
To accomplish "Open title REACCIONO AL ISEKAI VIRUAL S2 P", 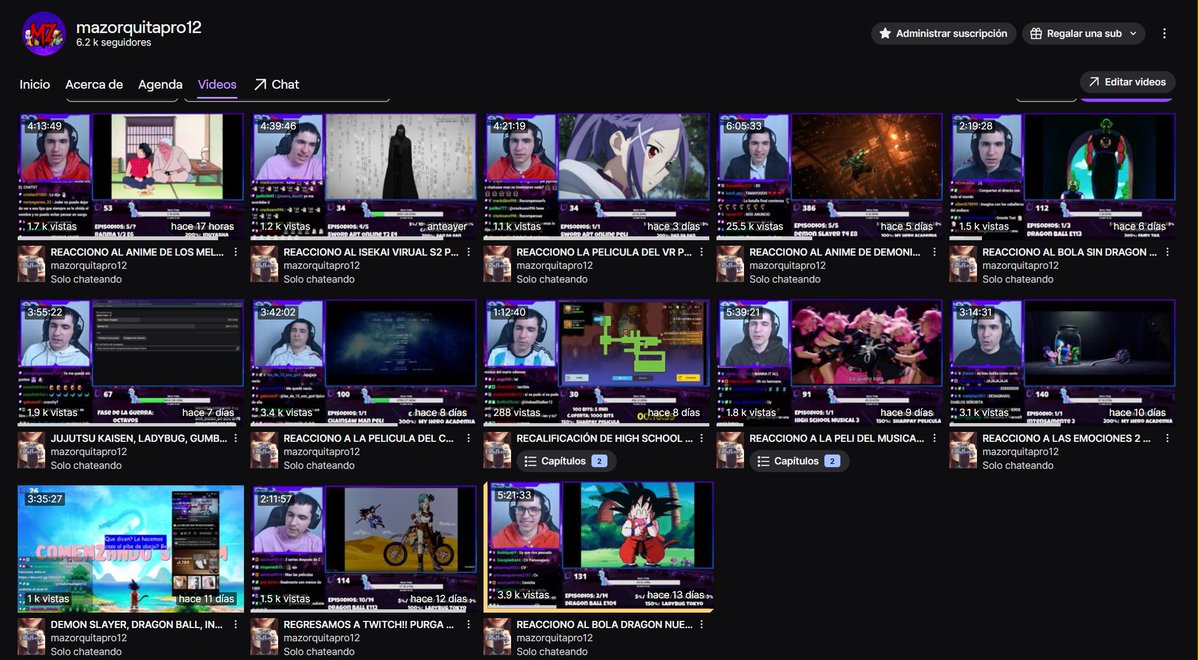I will (x=371, y=252).
